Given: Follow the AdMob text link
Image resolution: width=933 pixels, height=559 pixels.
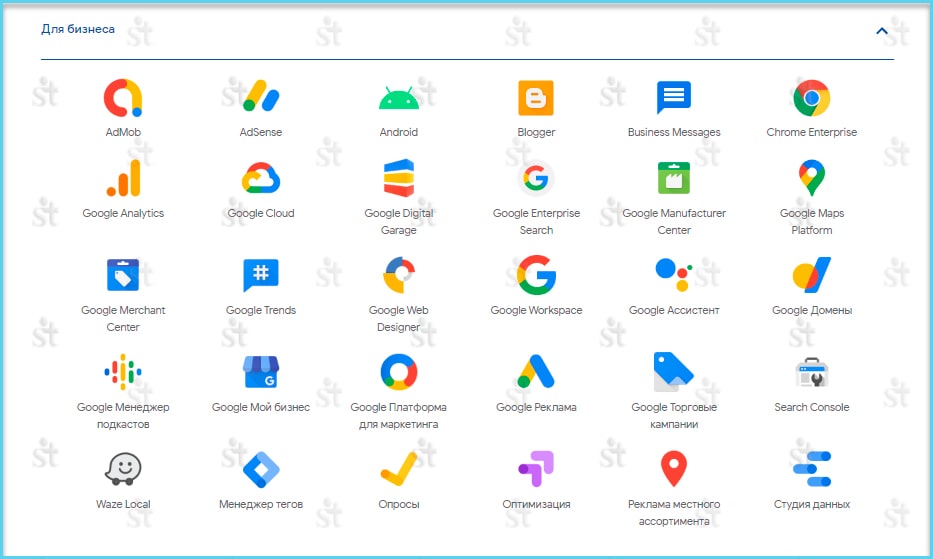Looking at the screenshot, I should (123, 132).
